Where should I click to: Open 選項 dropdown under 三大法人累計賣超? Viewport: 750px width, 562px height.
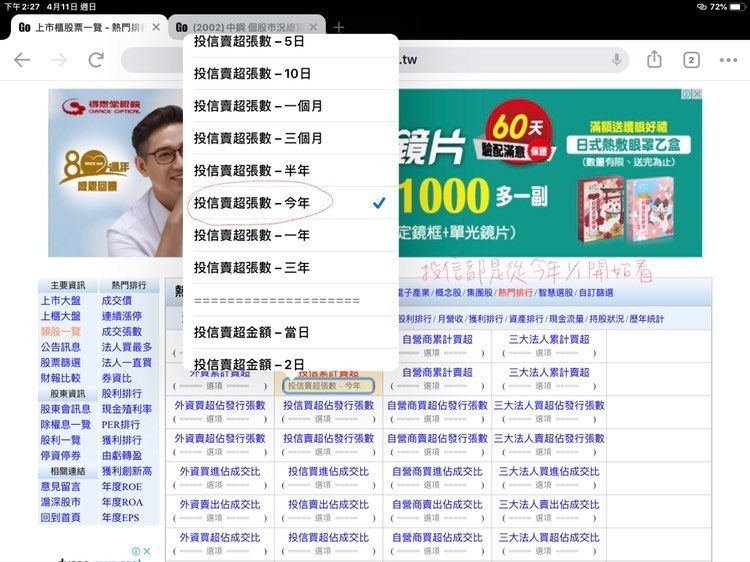point(549,386)
